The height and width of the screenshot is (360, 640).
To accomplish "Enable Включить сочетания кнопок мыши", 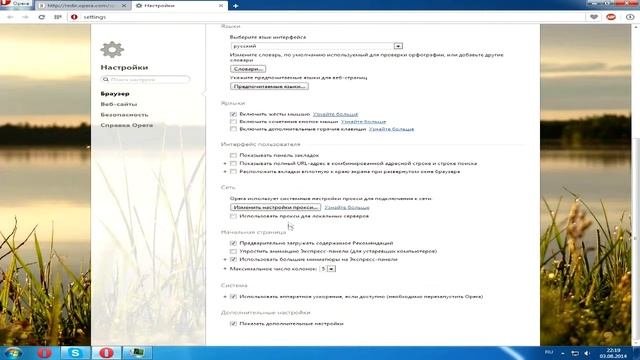I will (x=233, y=122).
